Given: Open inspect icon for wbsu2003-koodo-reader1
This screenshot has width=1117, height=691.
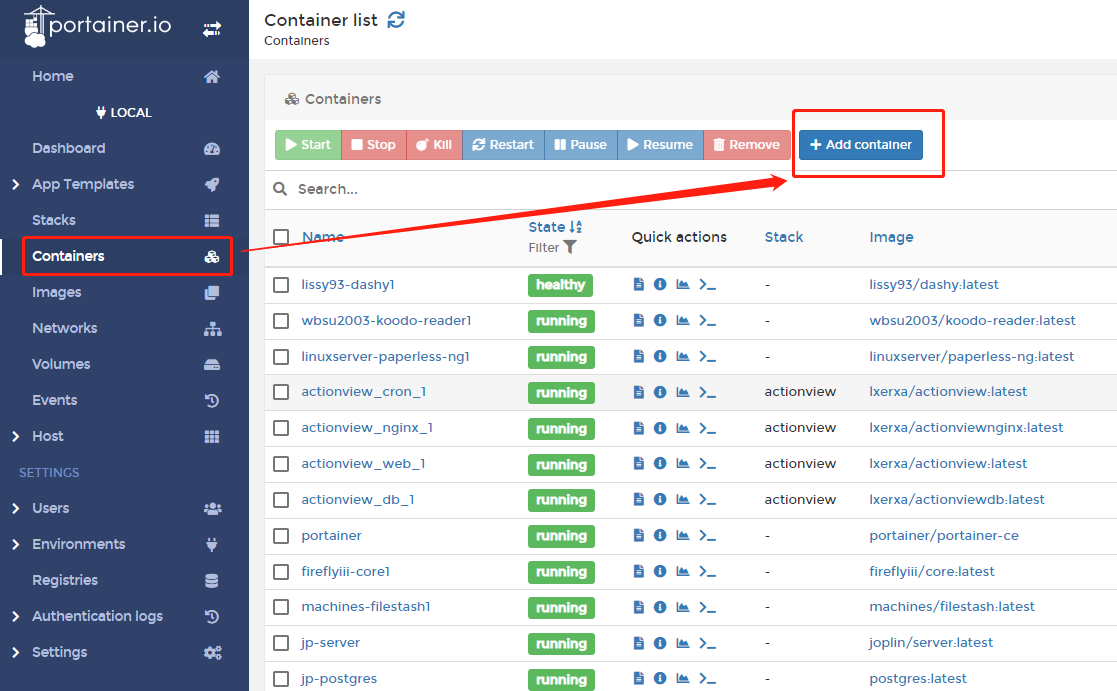Looking at the screenshot, I should click(x=660, y=321).
